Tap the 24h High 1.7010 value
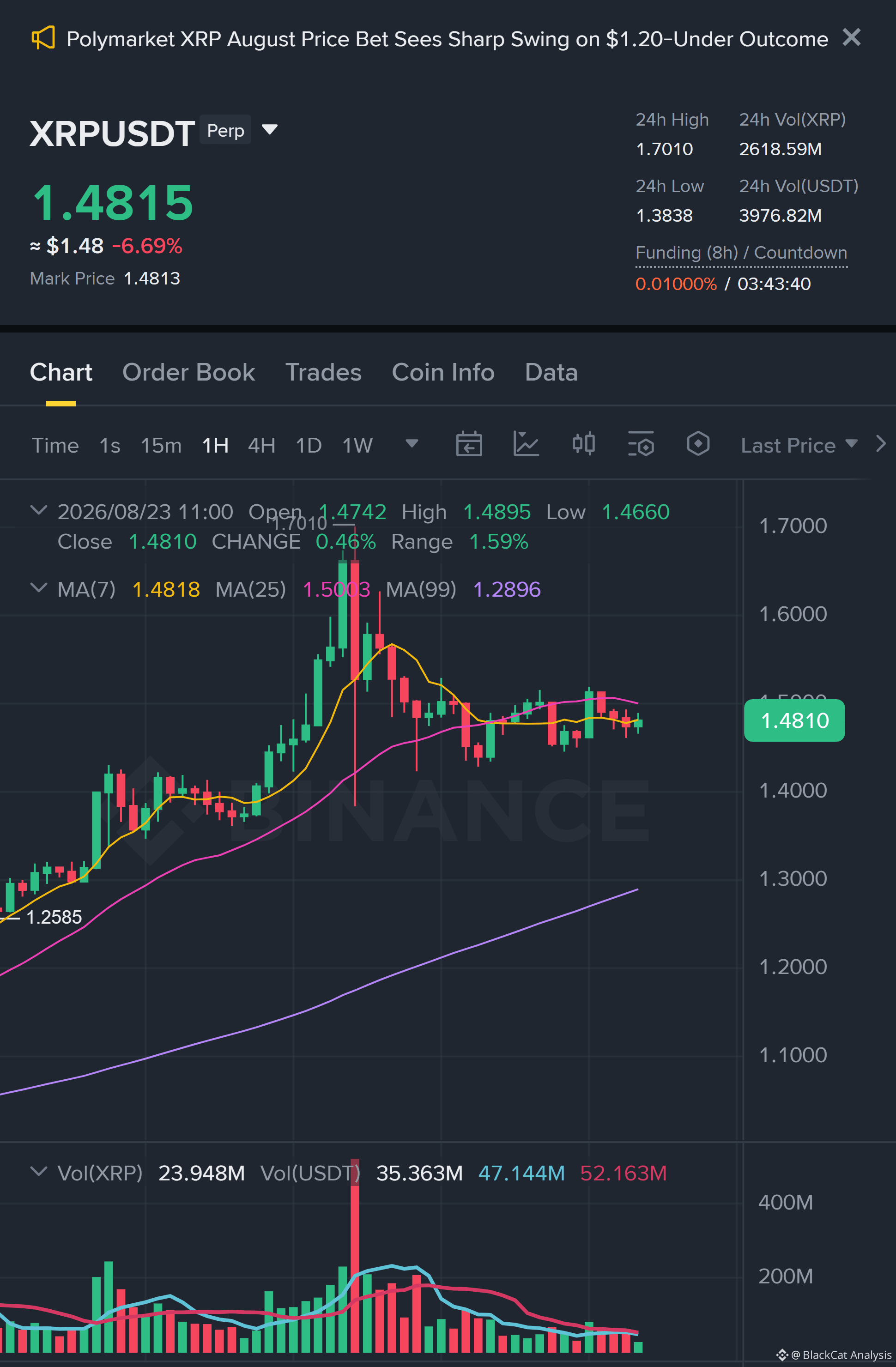896x1367 pixels. 665,149
